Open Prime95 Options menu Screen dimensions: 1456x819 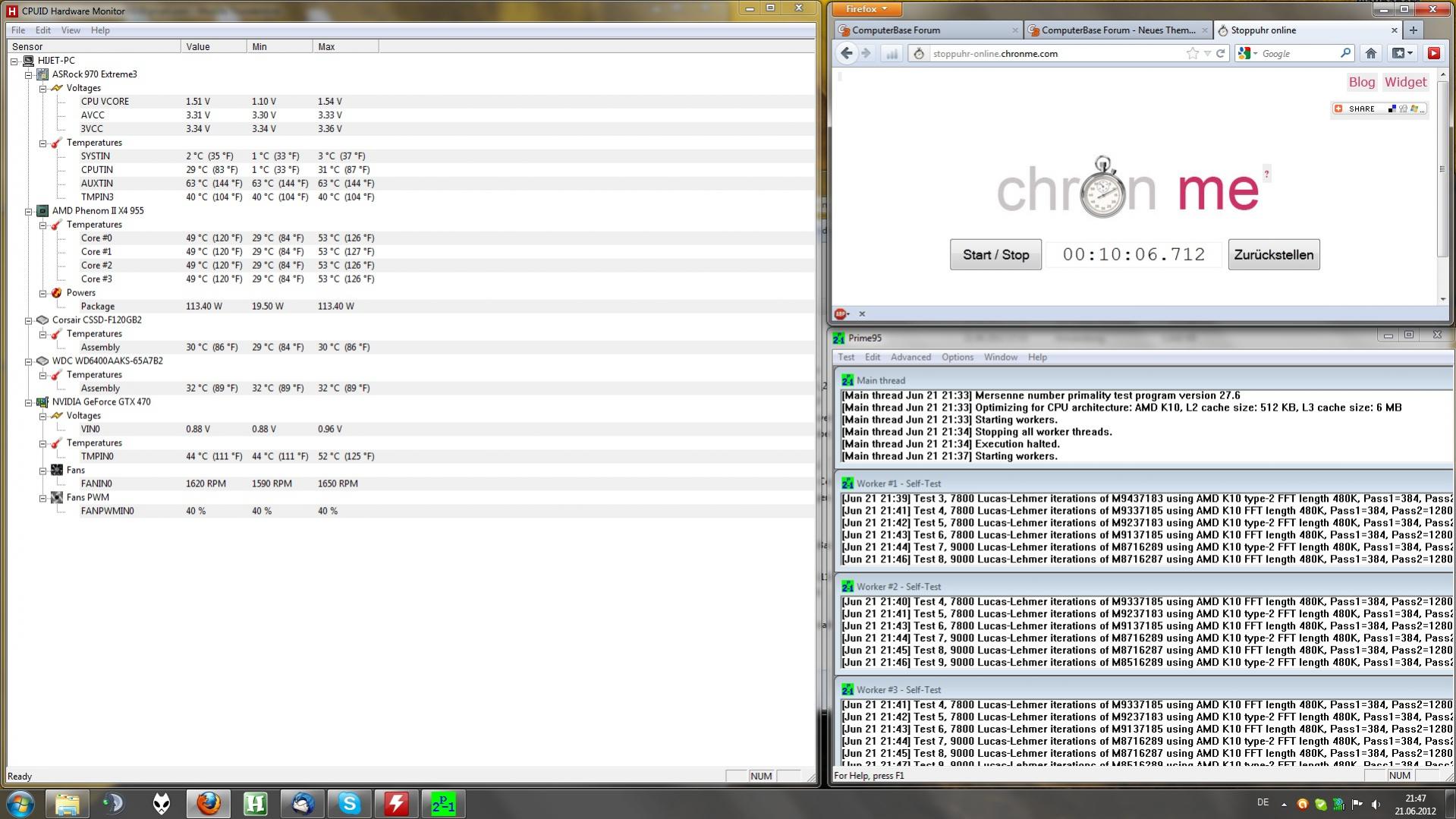(958, 357)
